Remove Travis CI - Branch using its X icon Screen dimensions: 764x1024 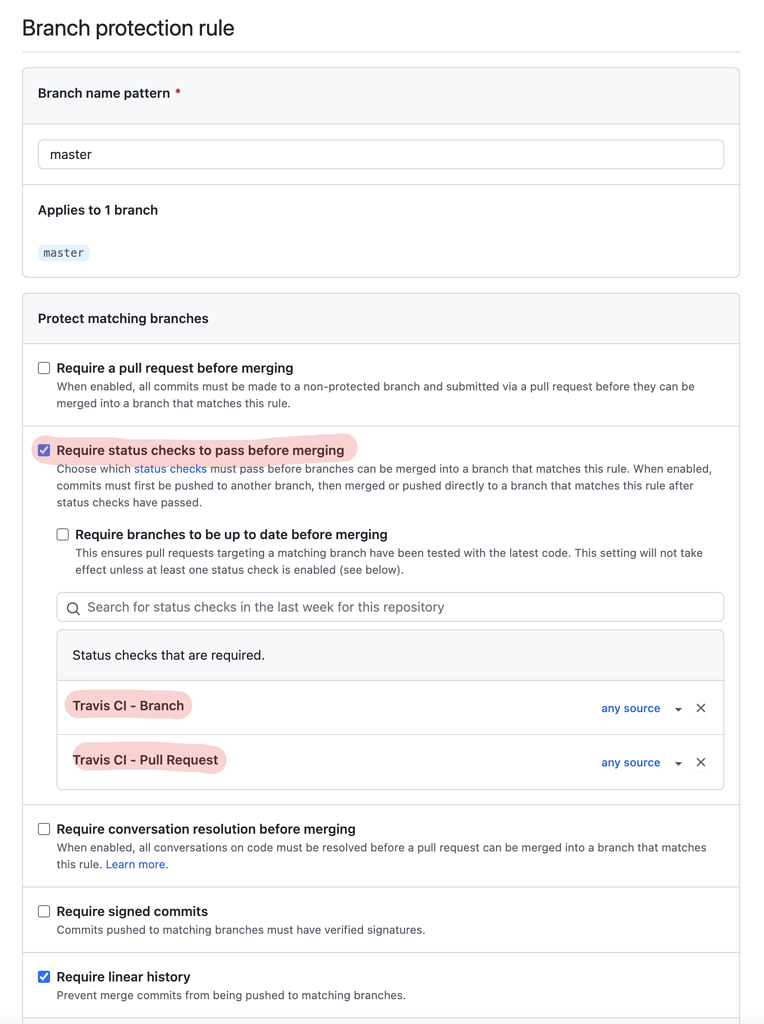click(x=701, y=707)
